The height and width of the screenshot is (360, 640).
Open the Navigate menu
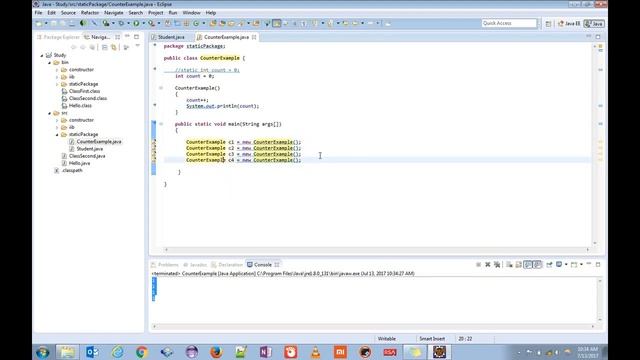click(x=113, y=13)
